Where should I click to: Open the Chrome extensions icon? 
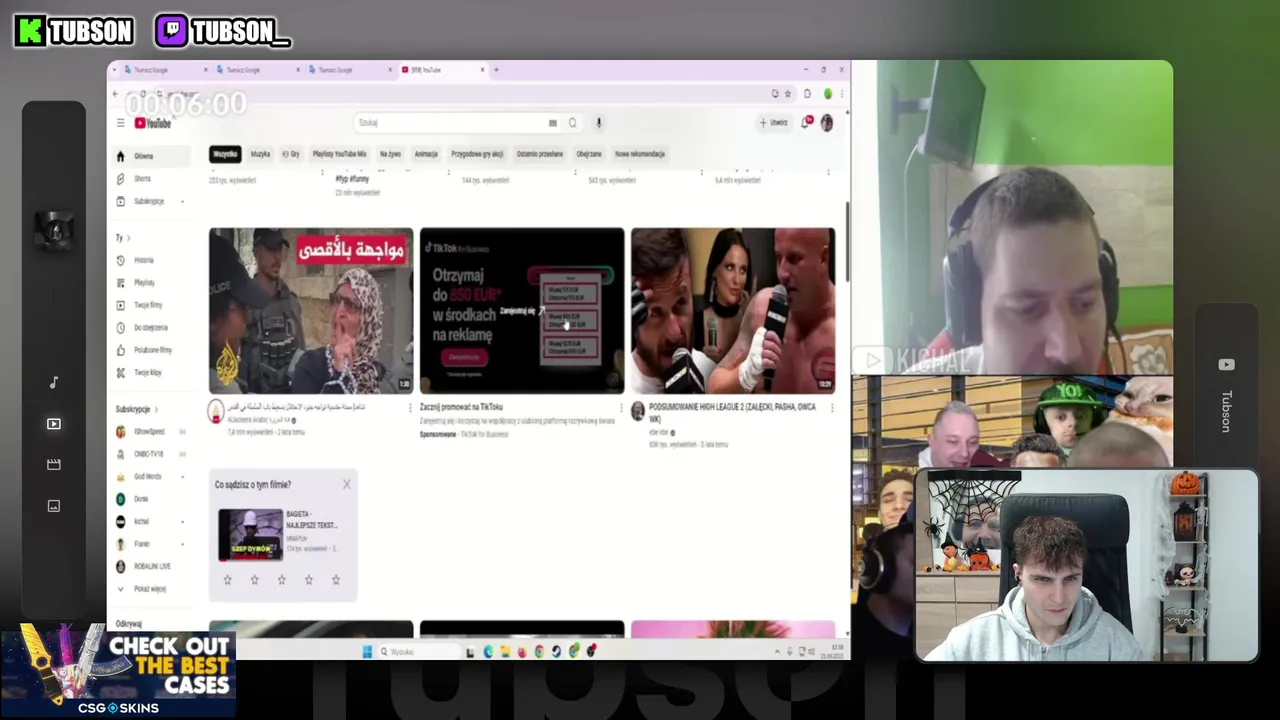807,94
